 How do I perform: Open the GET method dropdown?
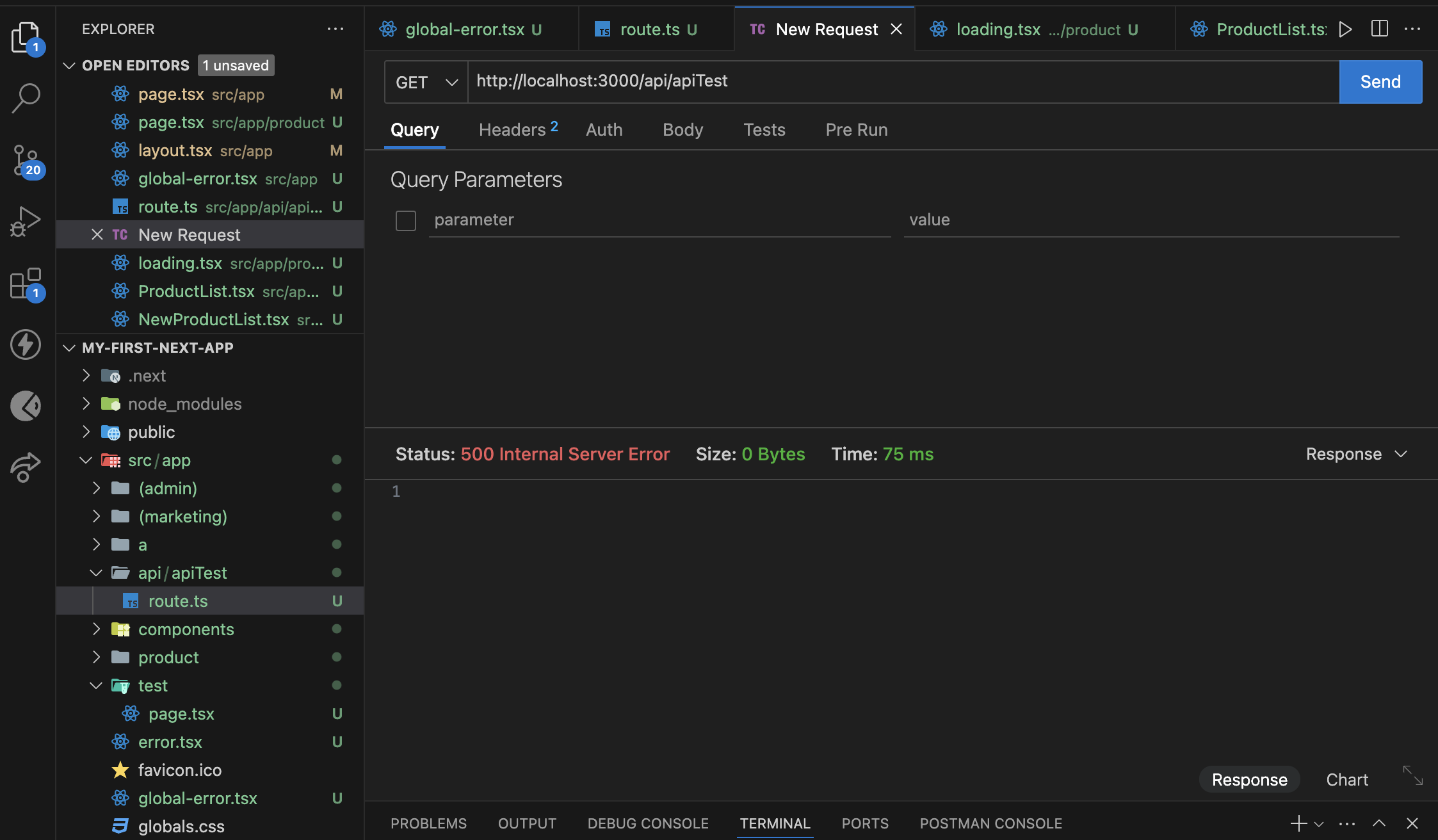click(426, 82)
